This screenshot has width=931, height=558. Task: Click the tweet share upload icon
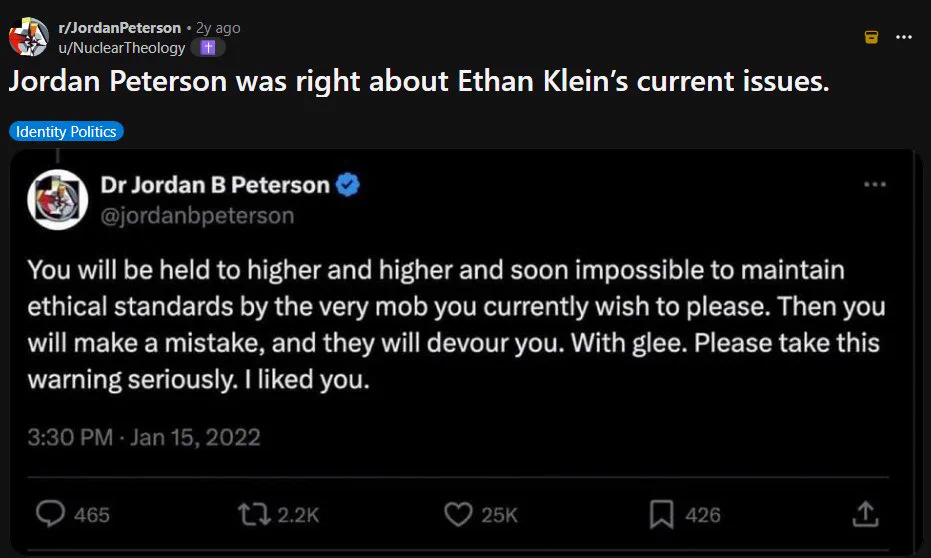pyautogui.click(x=865, y=514)
